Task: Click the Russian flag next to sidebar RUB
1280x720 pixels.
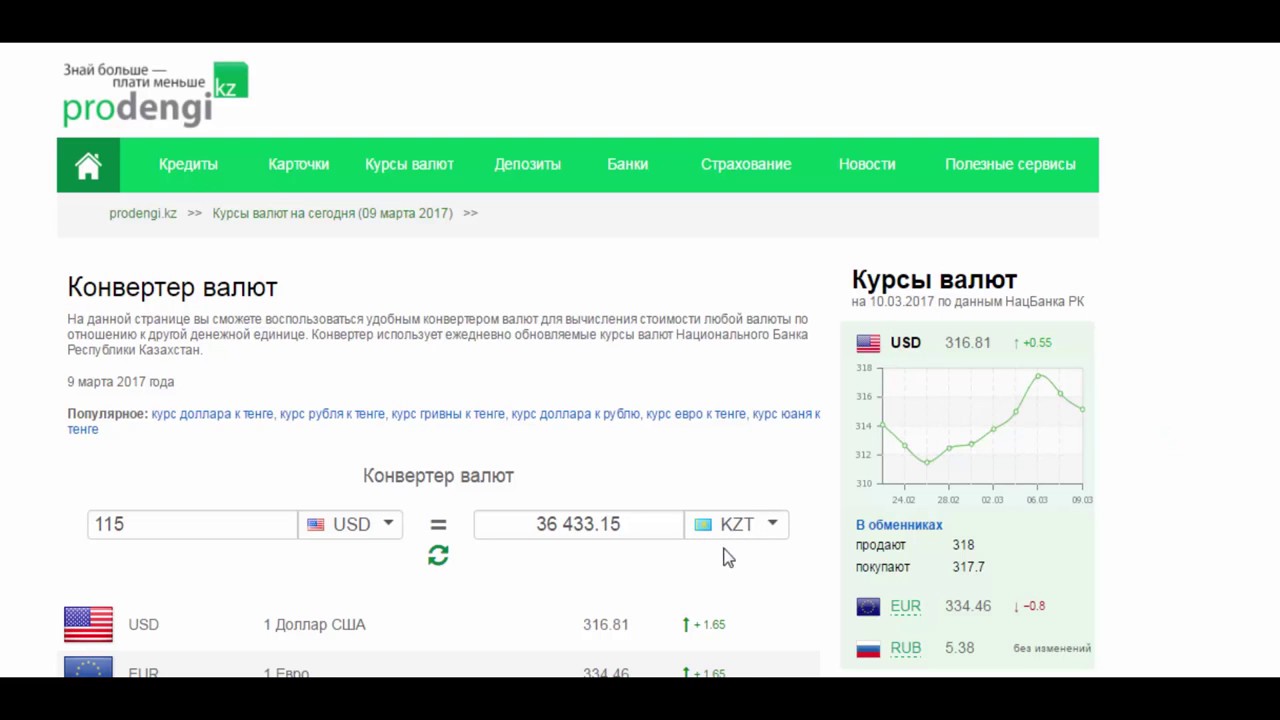Action: point(868,648)
